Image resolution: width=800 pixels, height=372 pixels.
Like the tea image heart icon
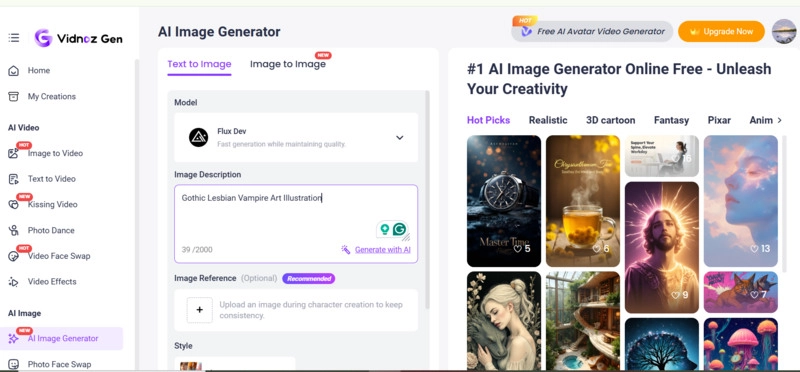tap(596, 249)
